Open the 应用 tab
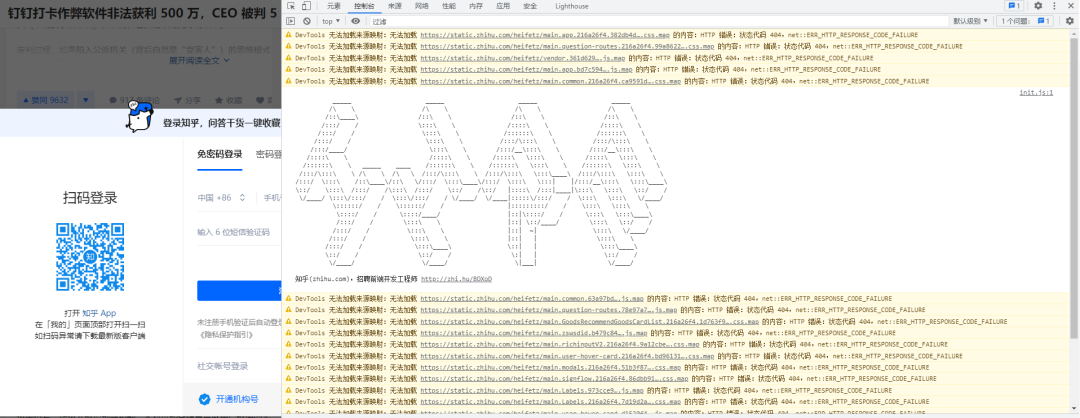Viewport: 1080px width, 418px height. pos(503,6)
